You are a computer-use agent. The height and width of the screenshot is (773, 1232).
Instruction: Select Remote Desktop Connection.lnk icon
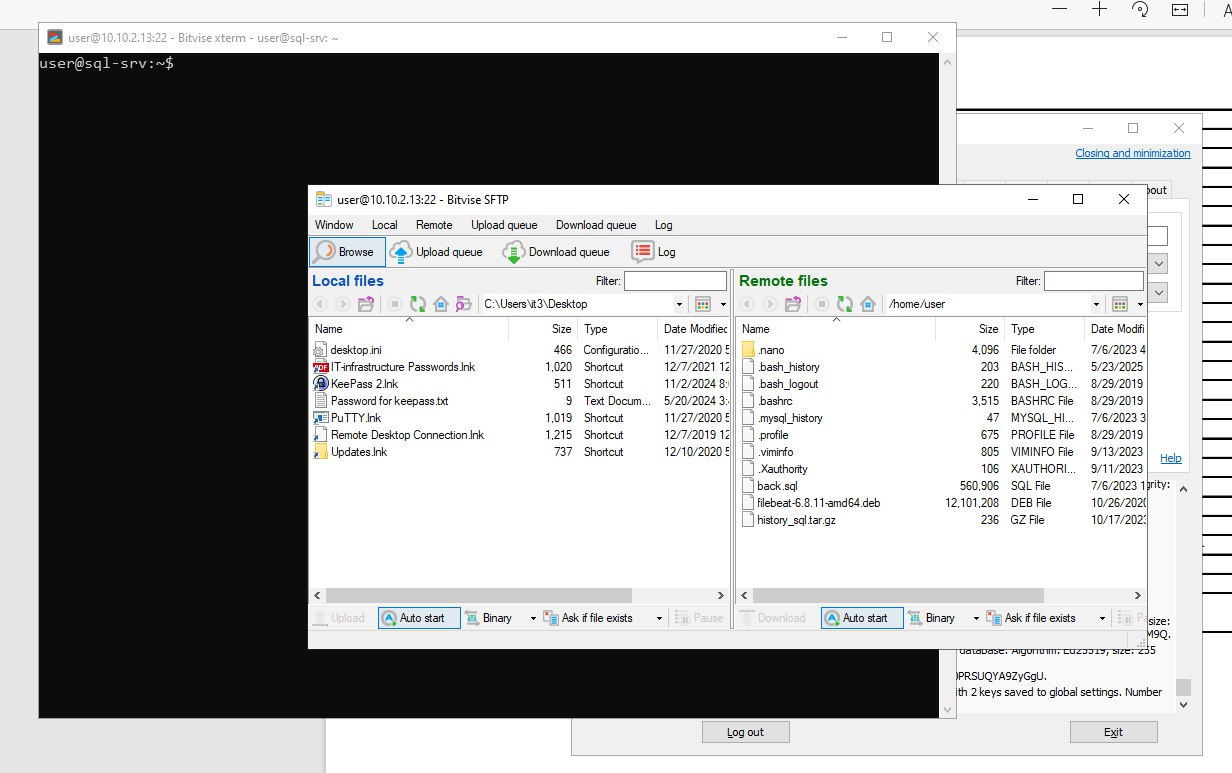point(321,435)
